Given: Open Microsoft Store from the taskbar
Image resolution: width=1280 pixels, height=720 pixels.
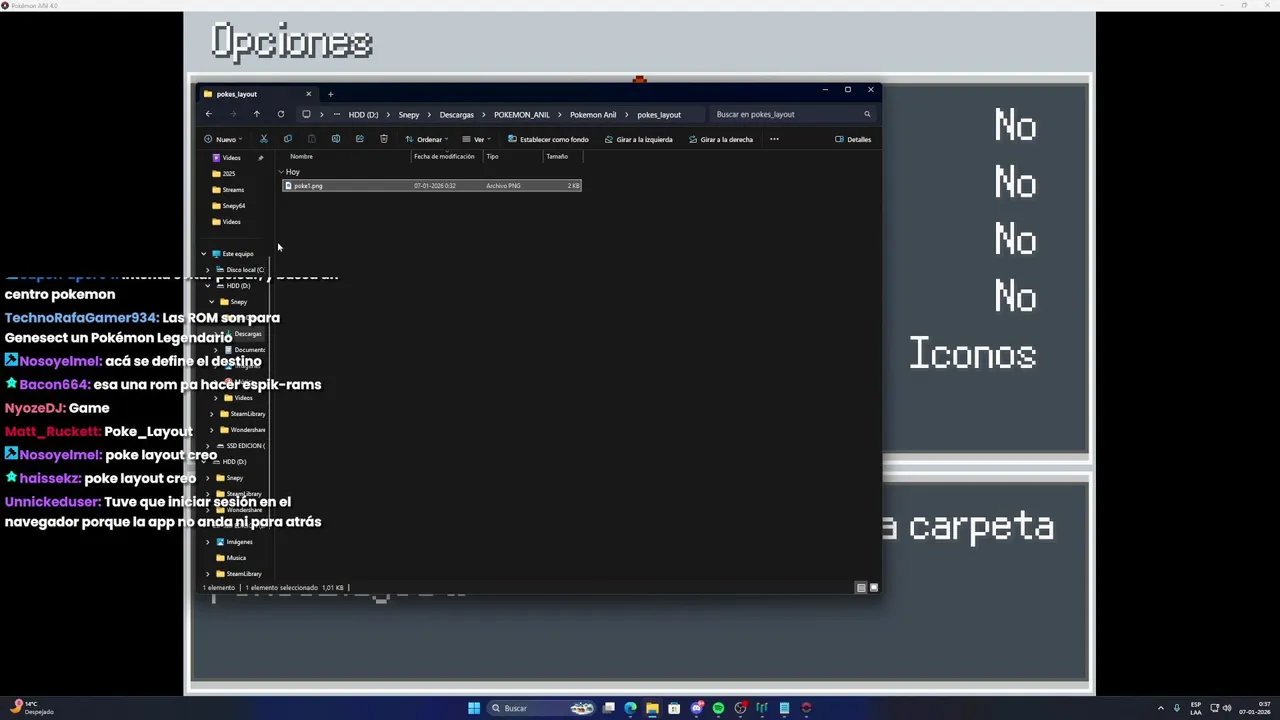Looking at the screenshot, I should (674, 708).
